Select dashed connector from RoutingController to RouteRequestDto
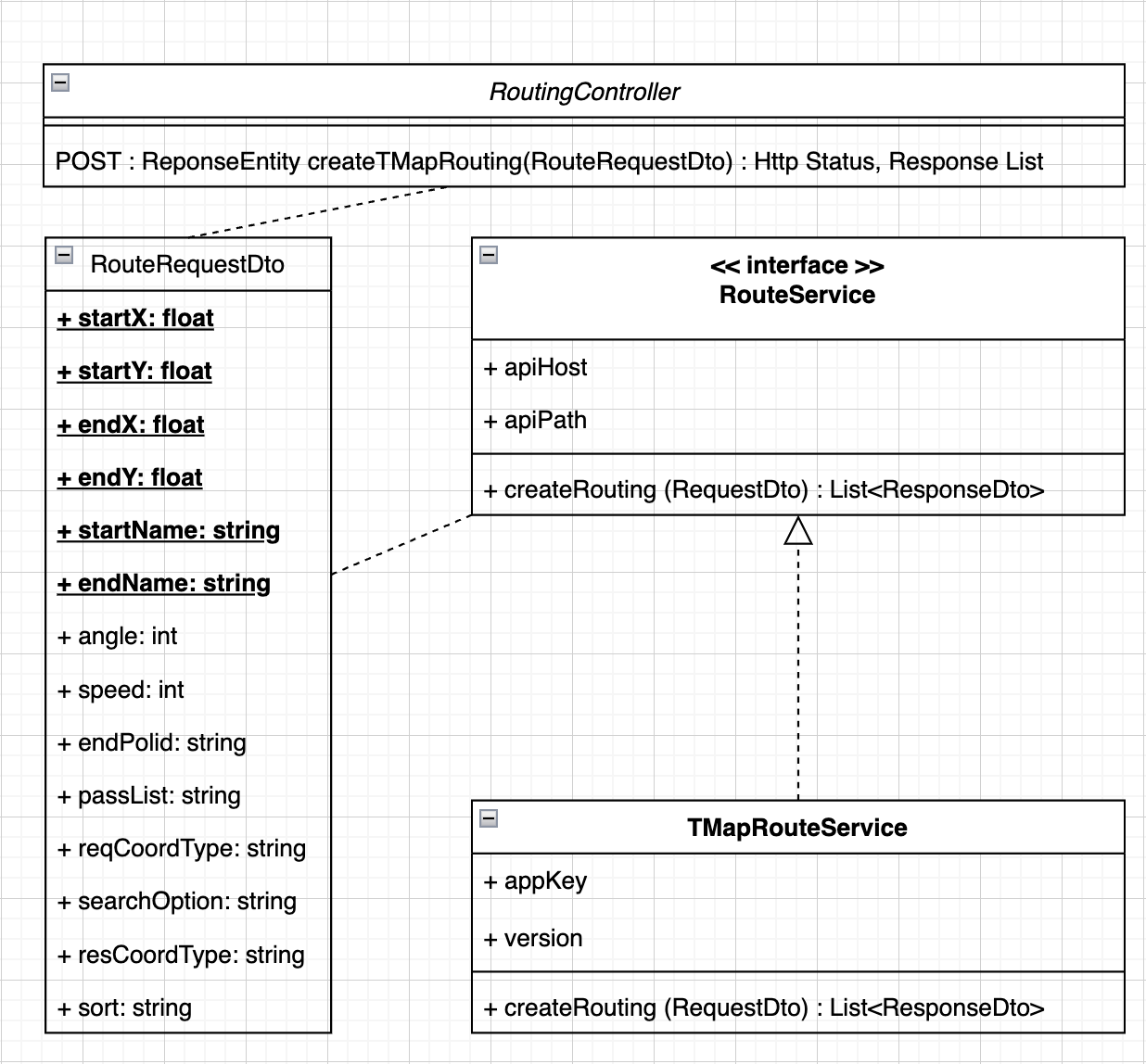Image resolution: width=1146 pixels, height=1064 pixels. 319,212
